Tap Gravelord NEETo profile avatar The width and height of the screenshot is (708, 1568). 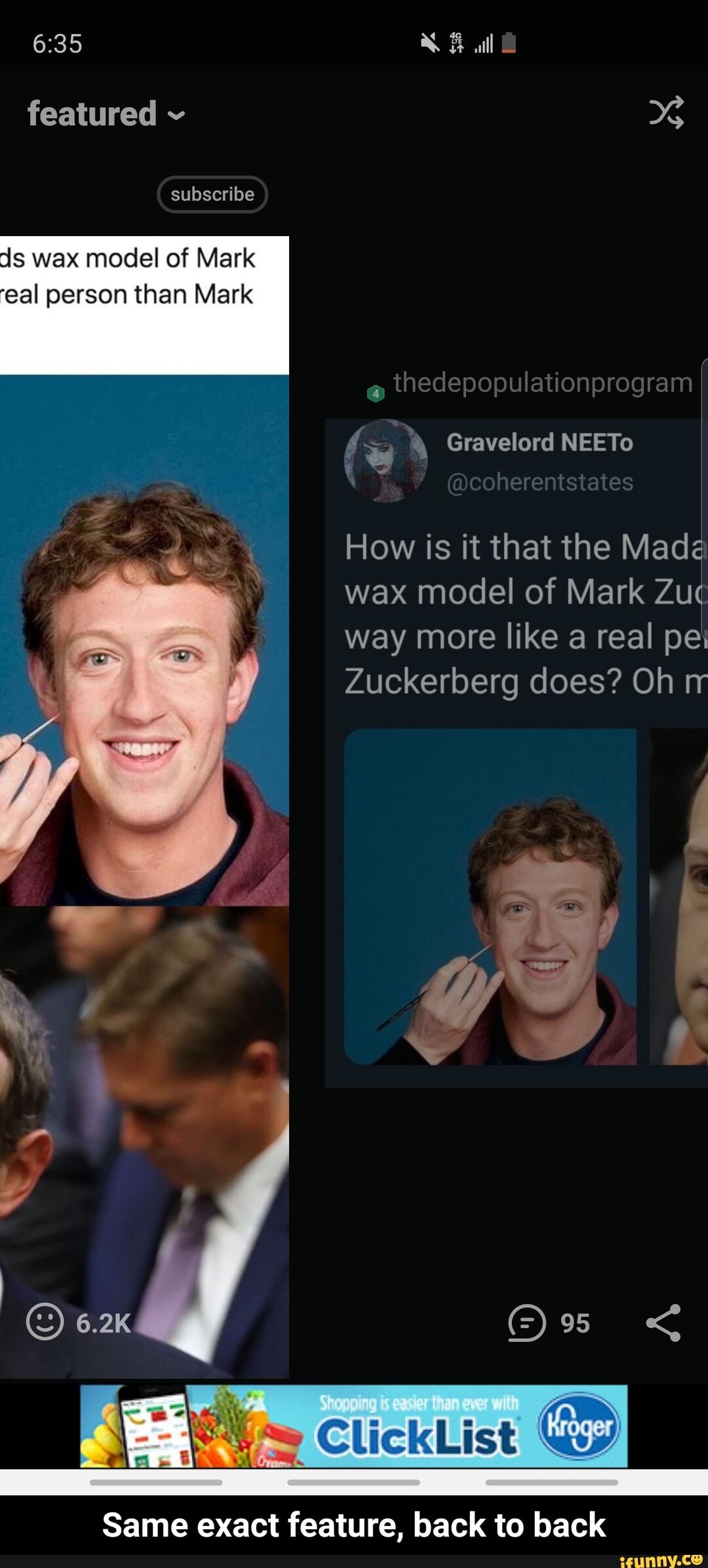pos(385,460)
